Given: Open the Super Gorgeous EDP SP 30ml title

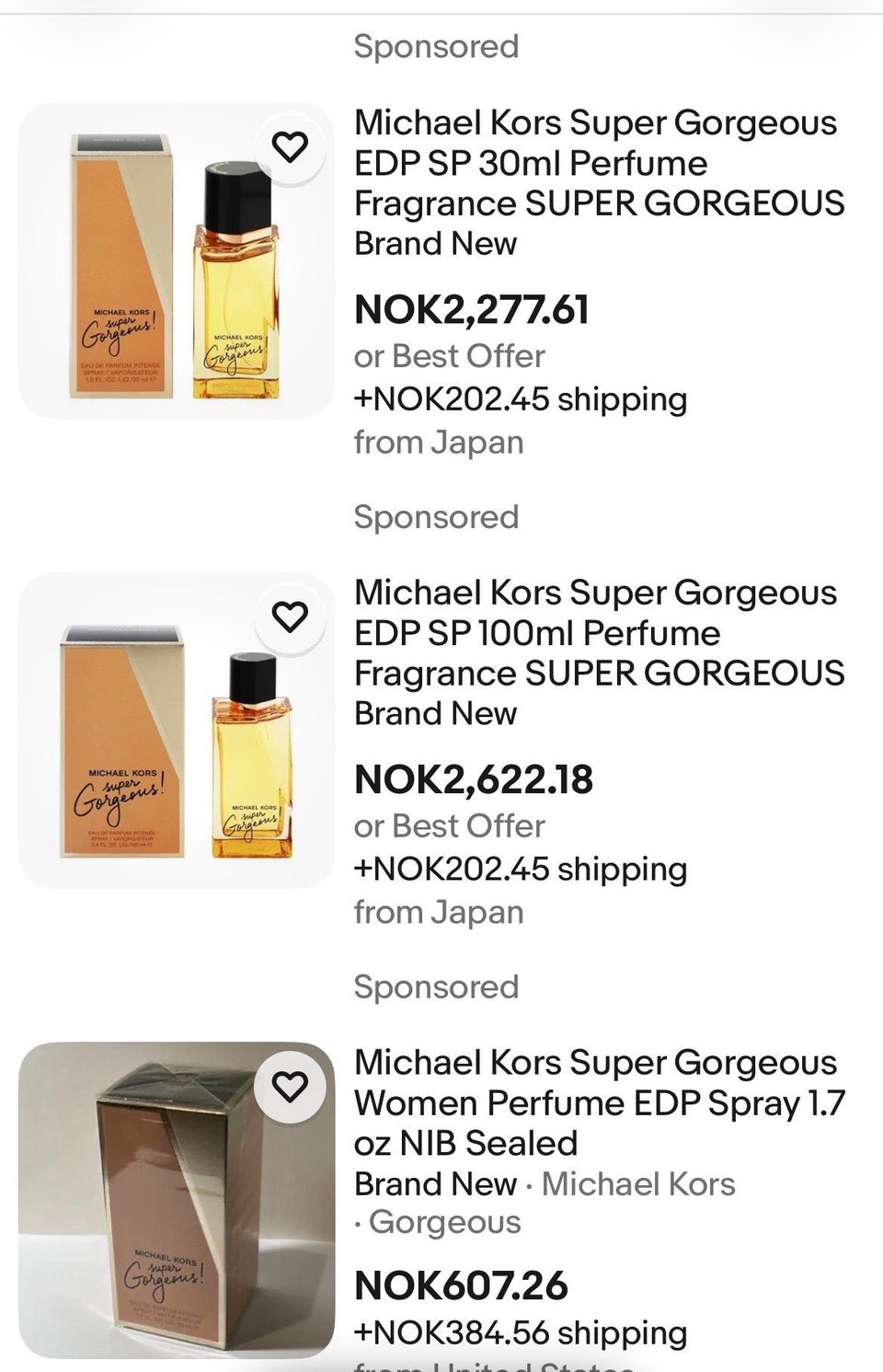Looking at the screenshot, I should pyautogui.click(x=598, y=163).
